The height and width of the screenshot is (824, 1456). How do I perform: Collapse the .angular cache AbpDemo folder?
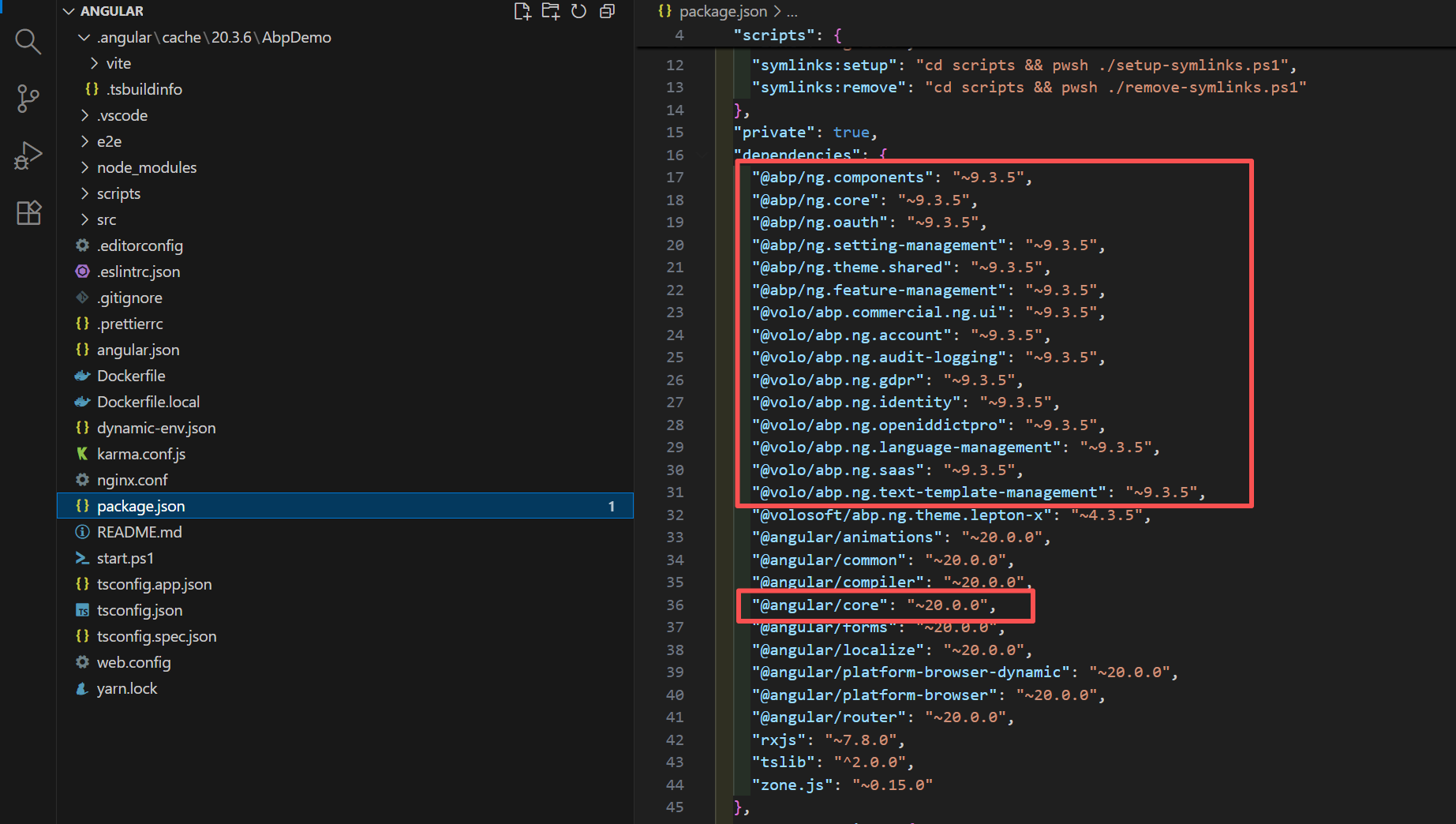tap(213, 37)
